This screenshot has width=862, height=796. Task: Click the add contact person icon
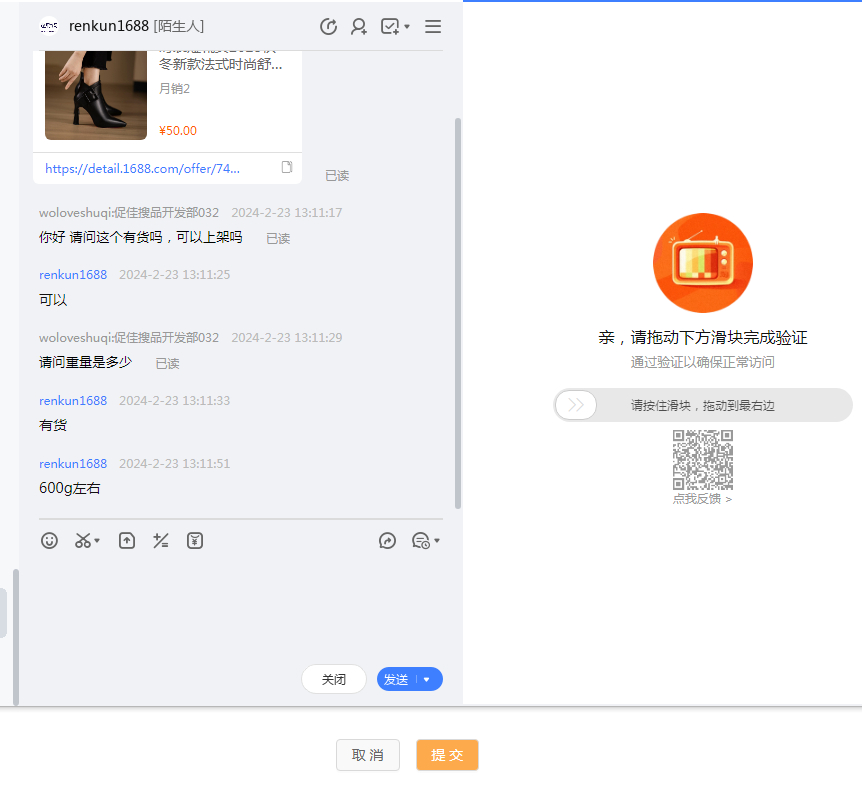(x=358, y=27)
